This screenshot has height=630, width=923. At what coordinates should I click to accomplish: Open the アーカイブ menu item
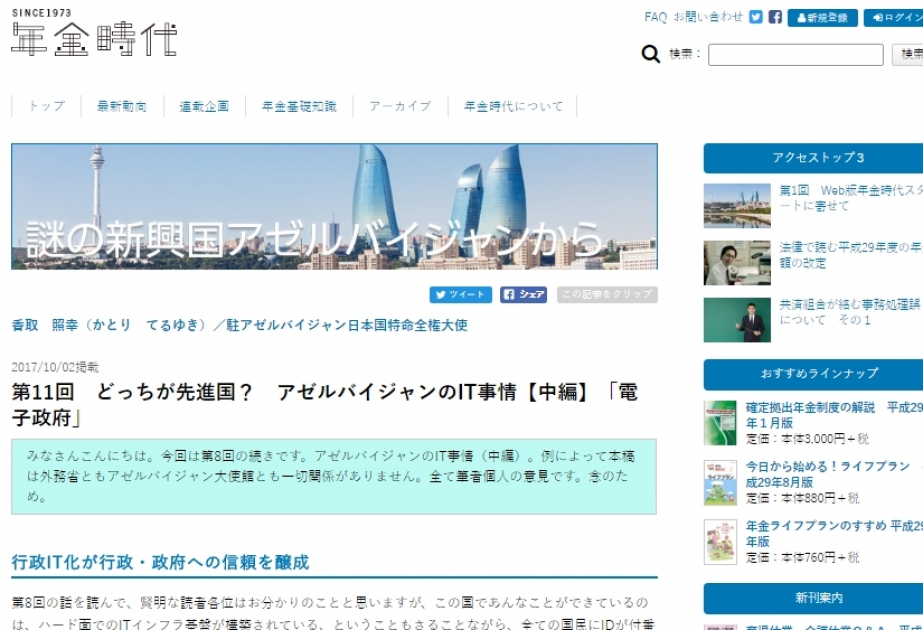click(400, 106)
